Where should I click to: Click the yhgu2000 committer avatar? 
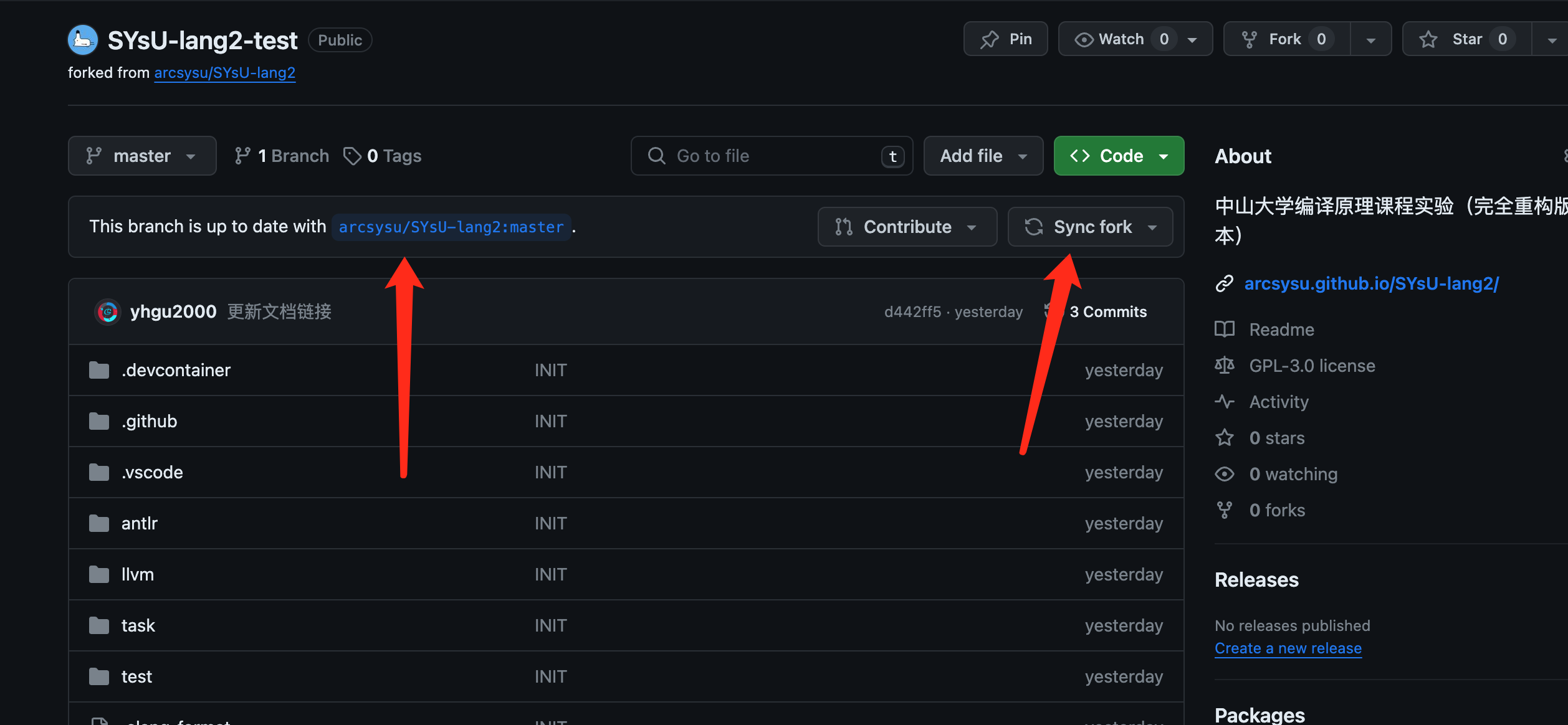point(108,311)
